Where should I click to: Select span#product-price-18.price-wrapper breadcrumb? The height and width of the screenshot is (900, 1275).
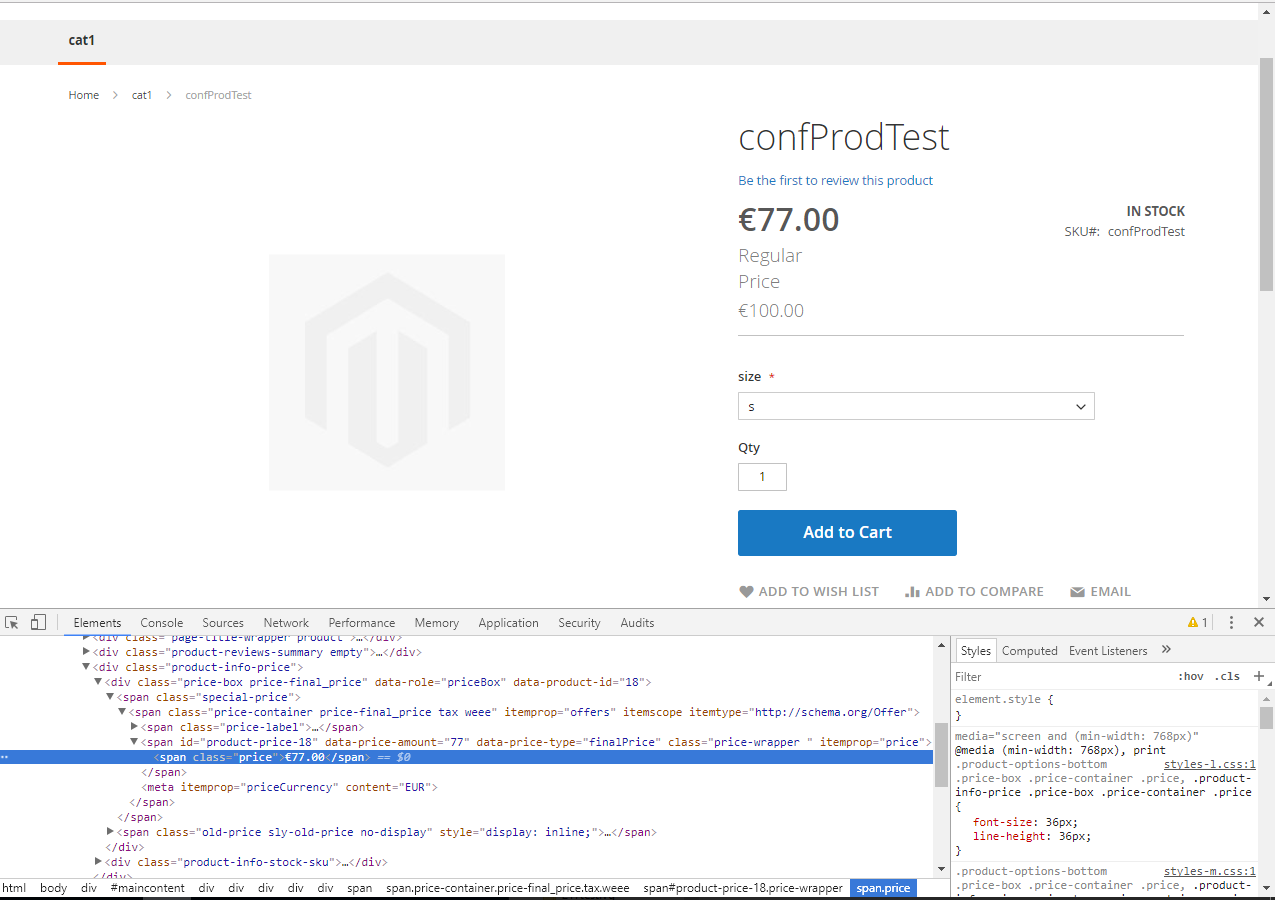tap(743, 888)
